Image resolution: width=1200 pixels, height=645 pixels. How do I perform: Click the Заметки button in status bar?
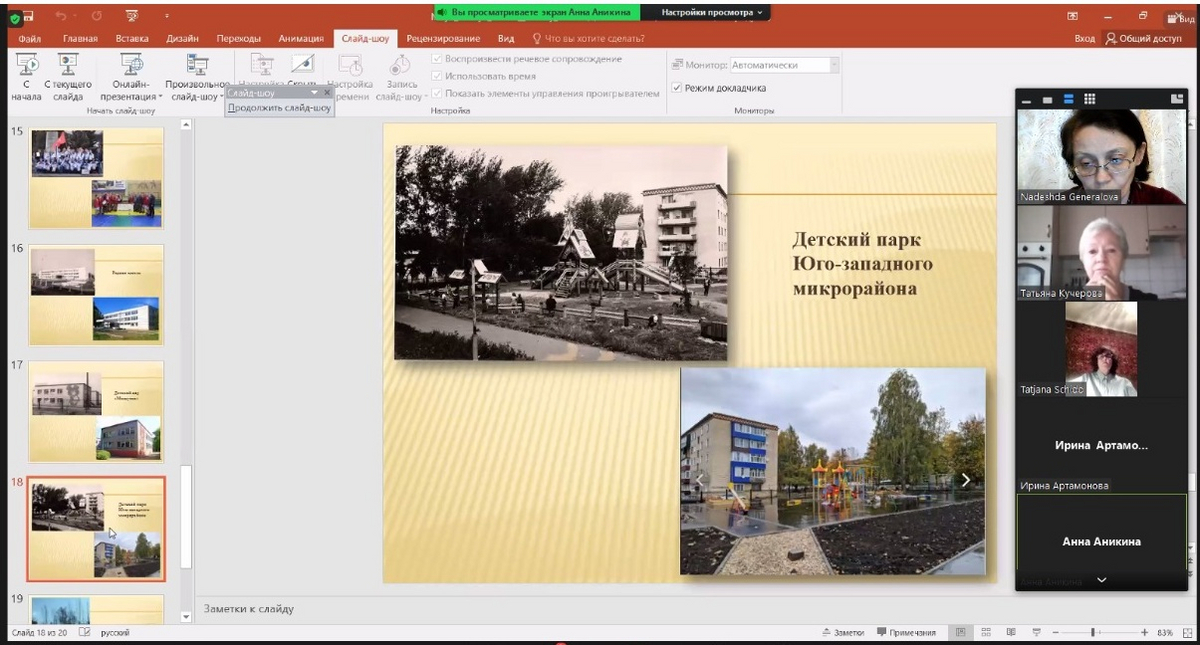[x=843, y=632]
